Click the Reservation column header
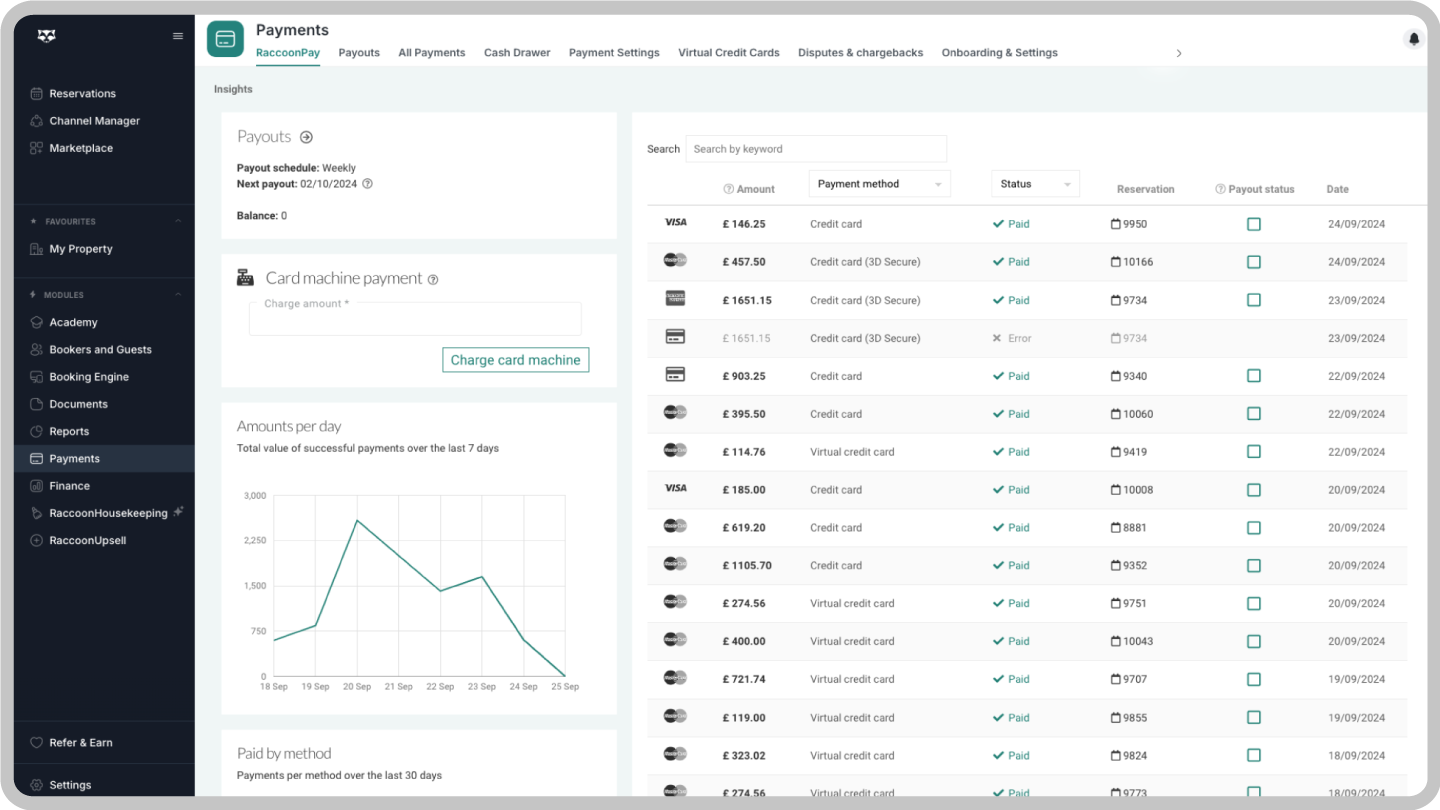This screenshot has width=1440, height=810. (x=1146, y=189)
